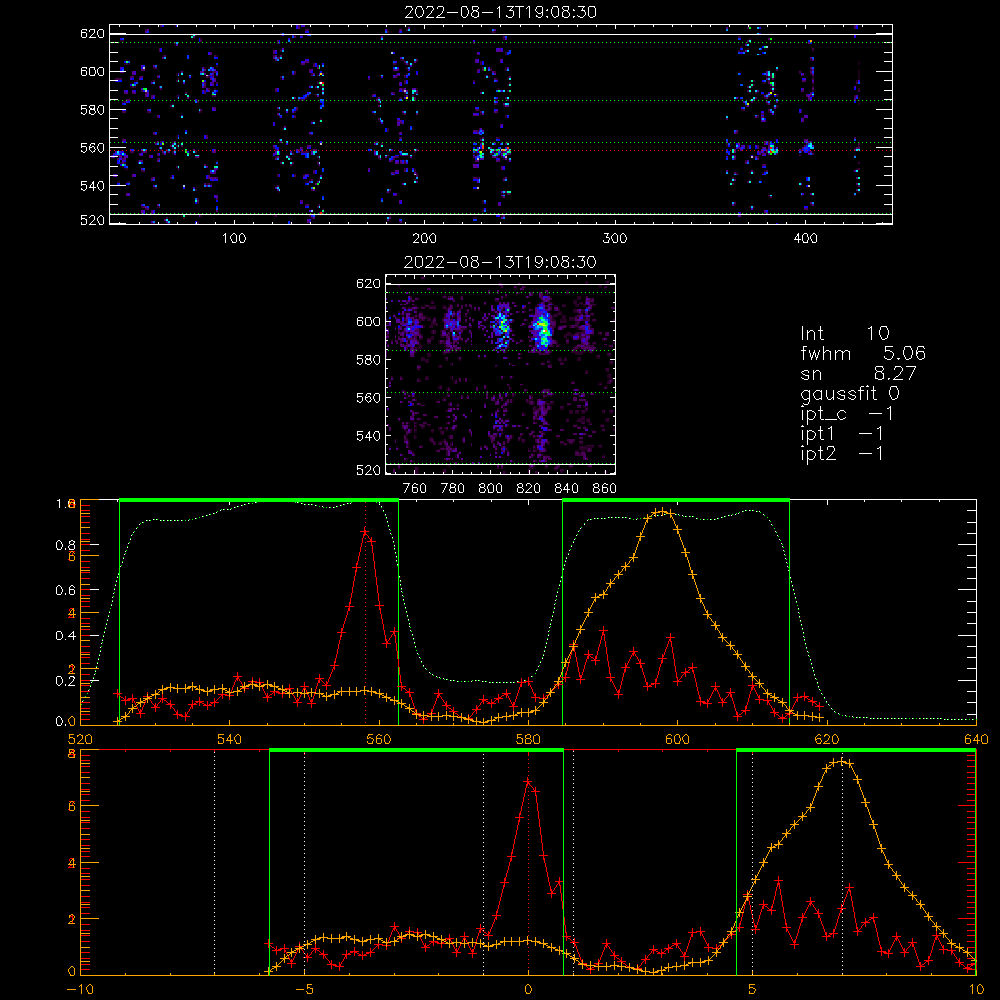Click x-axis label 520 in the profile plot

80,740
